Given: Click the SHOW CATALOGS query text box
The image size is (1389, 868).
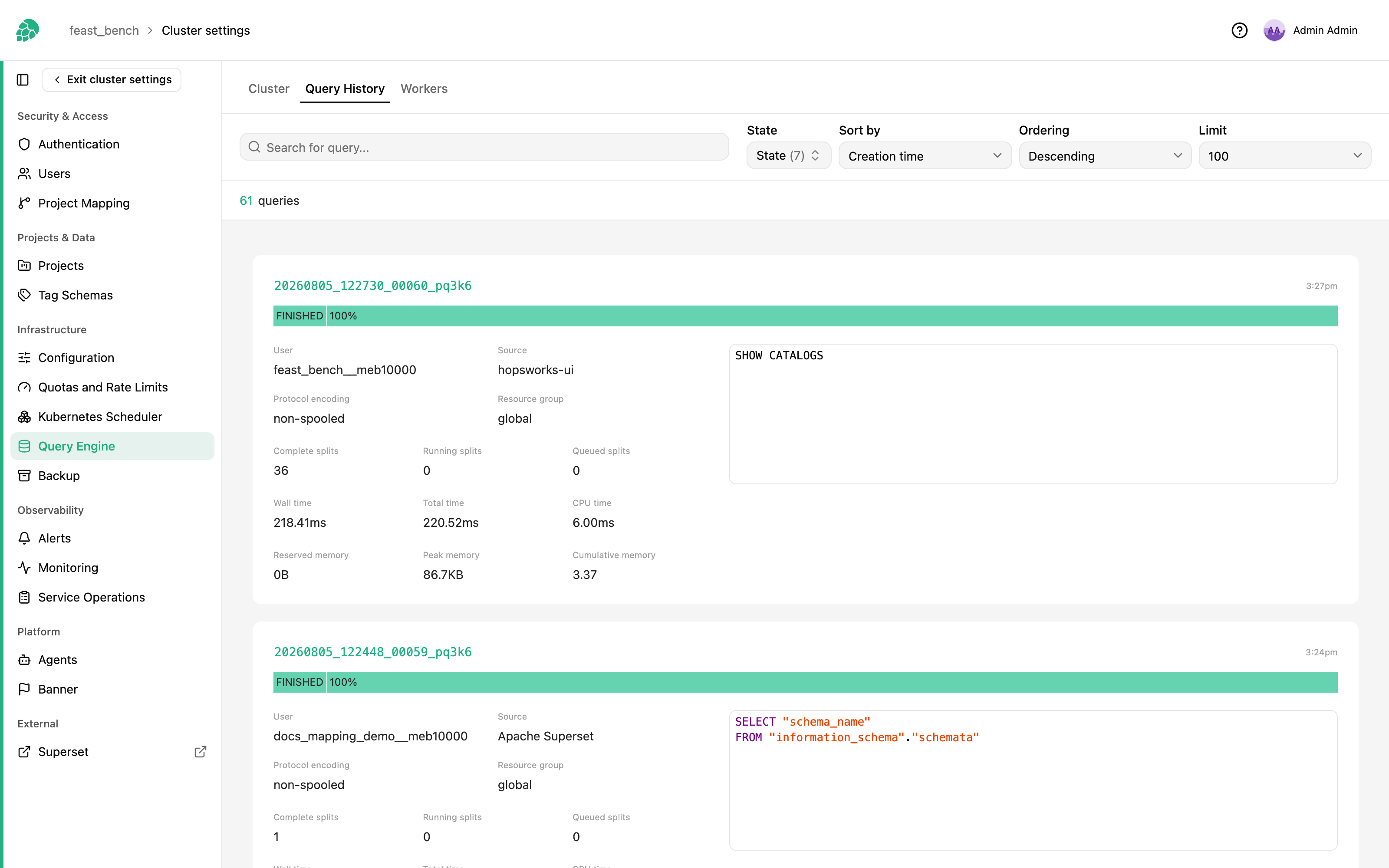Looking at the screenshot, I should pos(1033,414).
